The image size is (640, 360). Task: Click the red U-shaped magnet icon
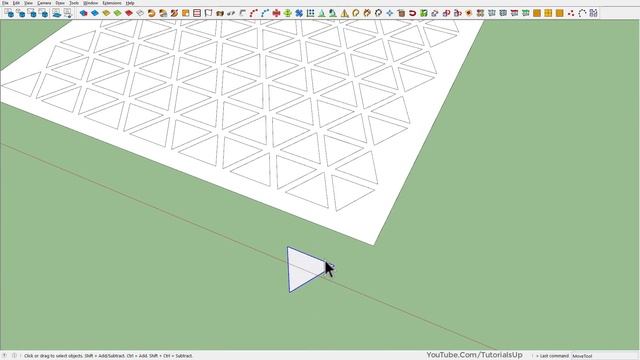(x=413, y=13)
